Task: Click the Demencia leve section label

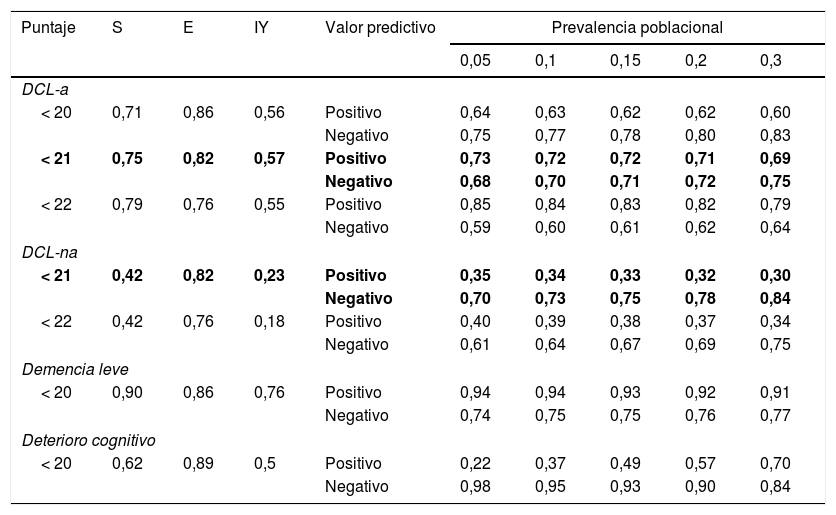Action: pos(69,369)
